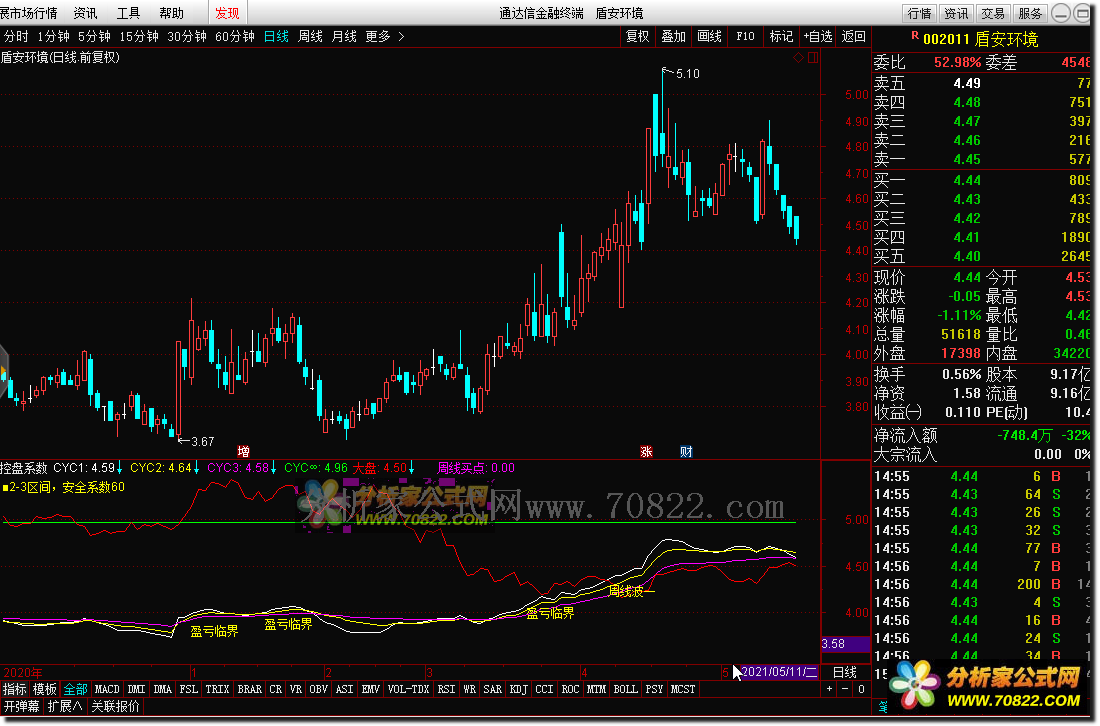Expand more periods with 更多 arrow
1100x726 pixels.
coord(384,36)
